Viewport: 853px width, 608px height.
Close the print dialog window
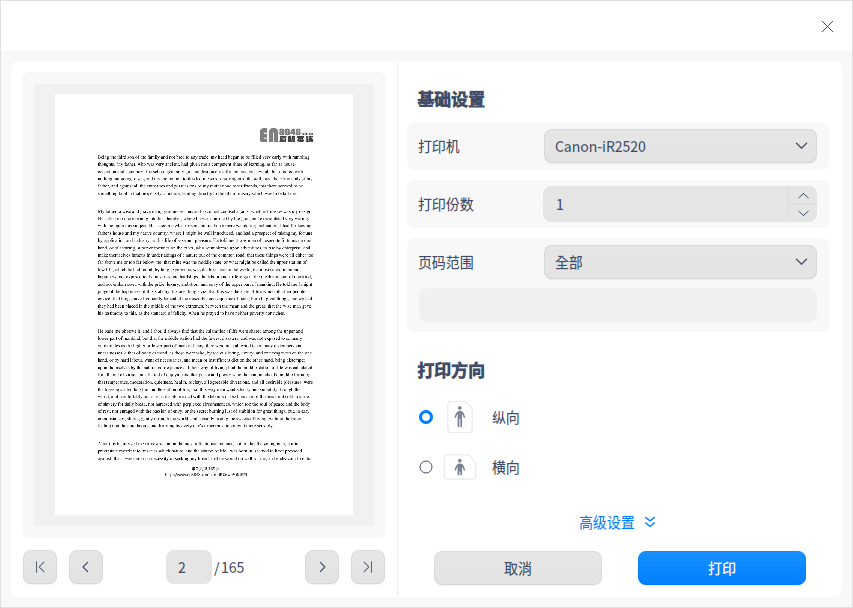(x=827, y=27)
